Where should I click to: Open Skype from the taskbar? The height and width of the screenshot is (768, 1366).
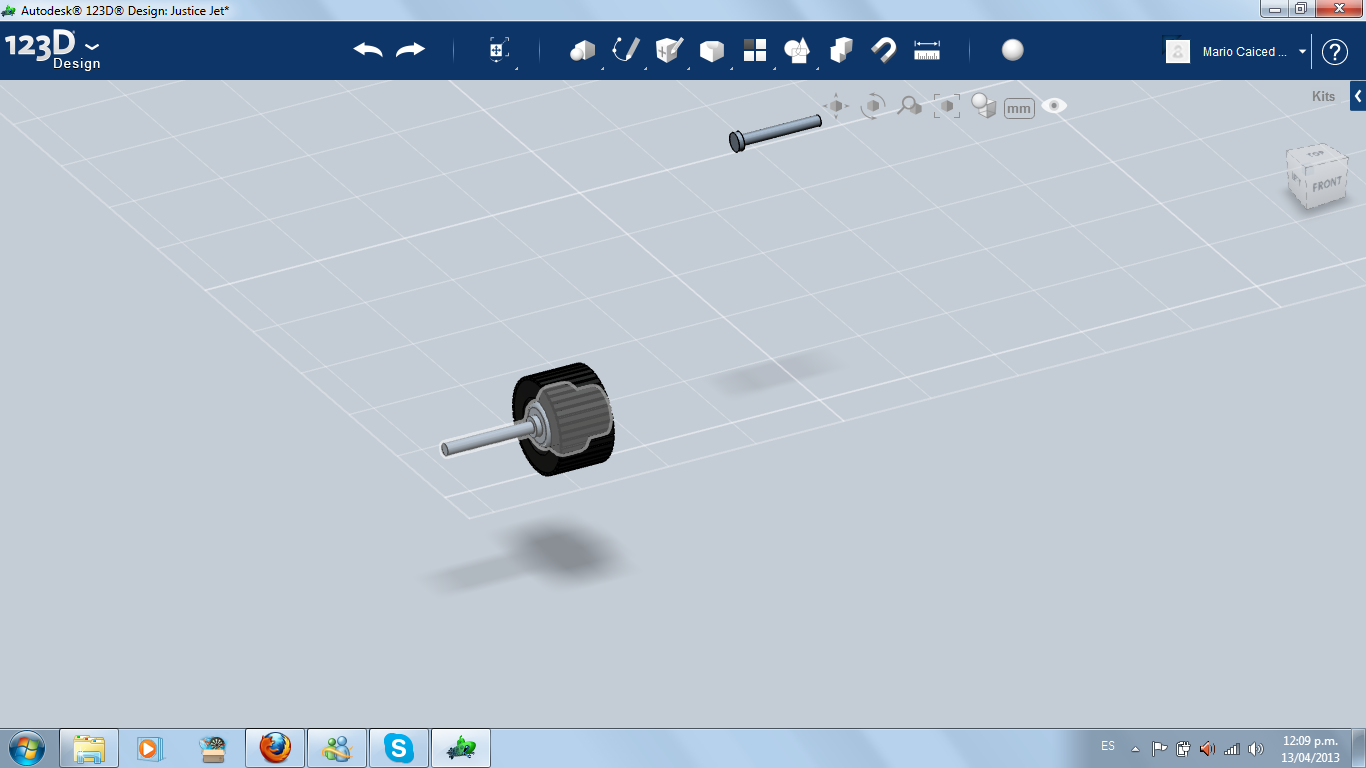[399, 748]
